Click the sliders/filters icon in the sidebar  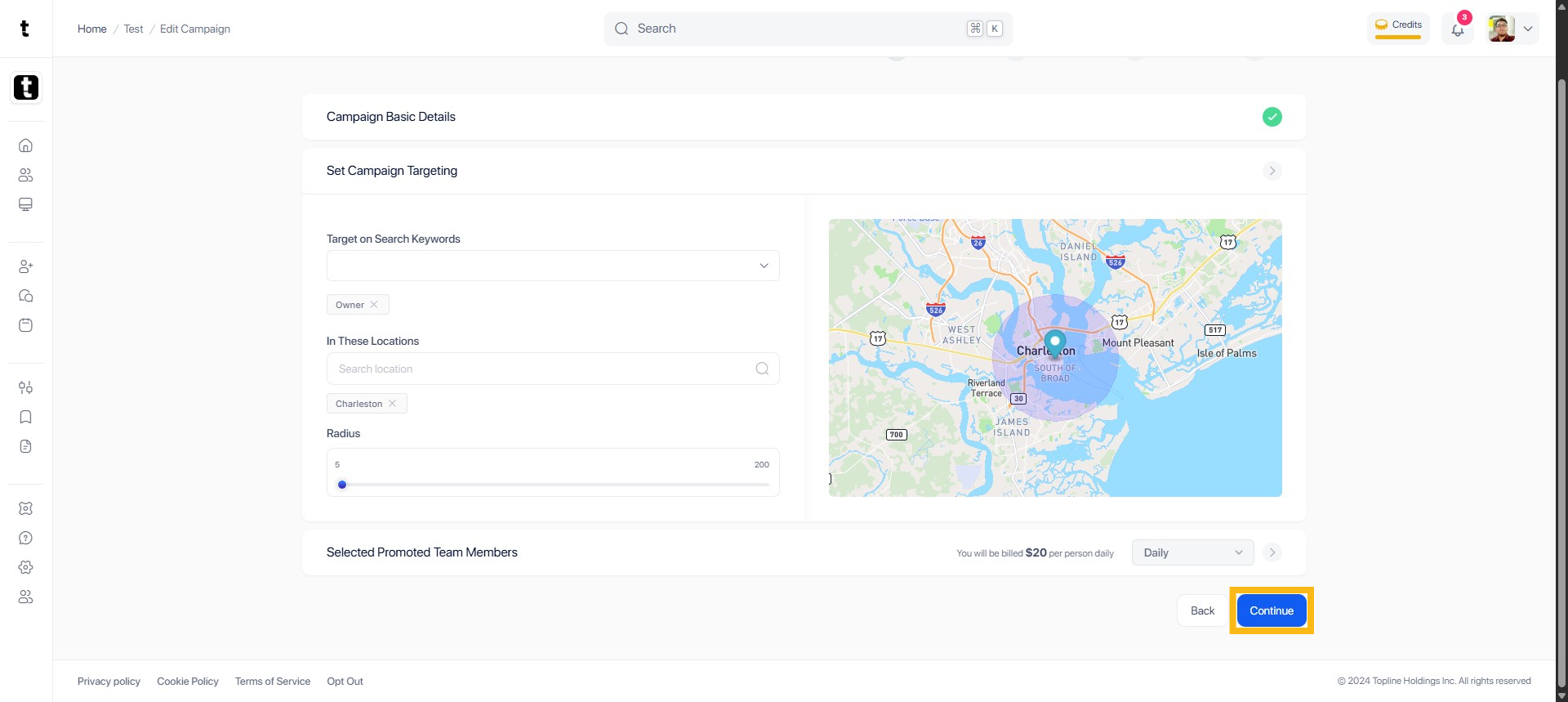(25, 387)
